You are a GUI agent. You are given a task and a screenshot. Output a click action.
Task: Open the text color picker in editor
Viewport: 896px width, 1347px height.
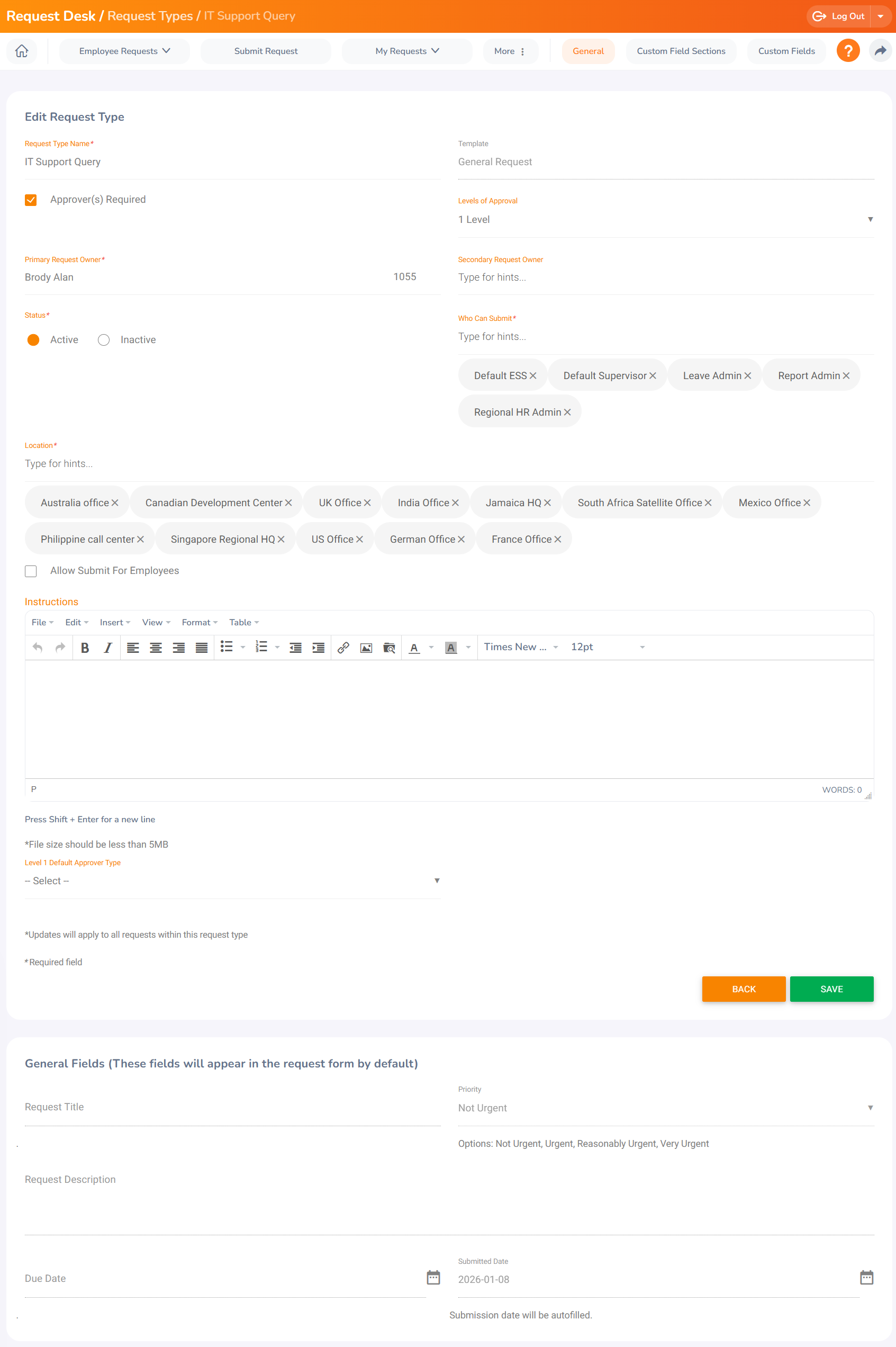tap(431, 647)
